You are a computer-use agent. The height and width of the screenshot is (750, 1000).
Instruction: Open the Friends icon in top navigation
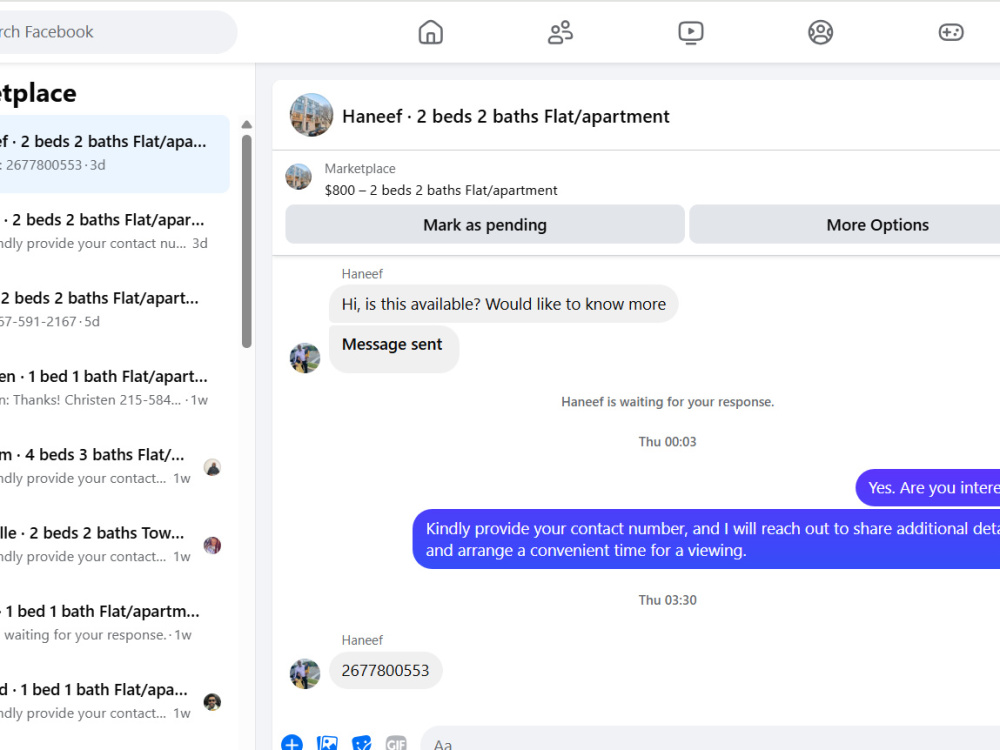(x=561, y=32)
